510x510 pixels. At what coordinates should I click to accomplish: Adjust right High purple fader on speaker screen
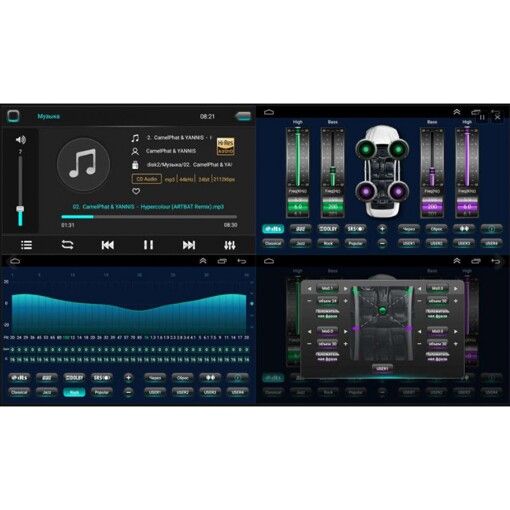(x=467, y=158)
